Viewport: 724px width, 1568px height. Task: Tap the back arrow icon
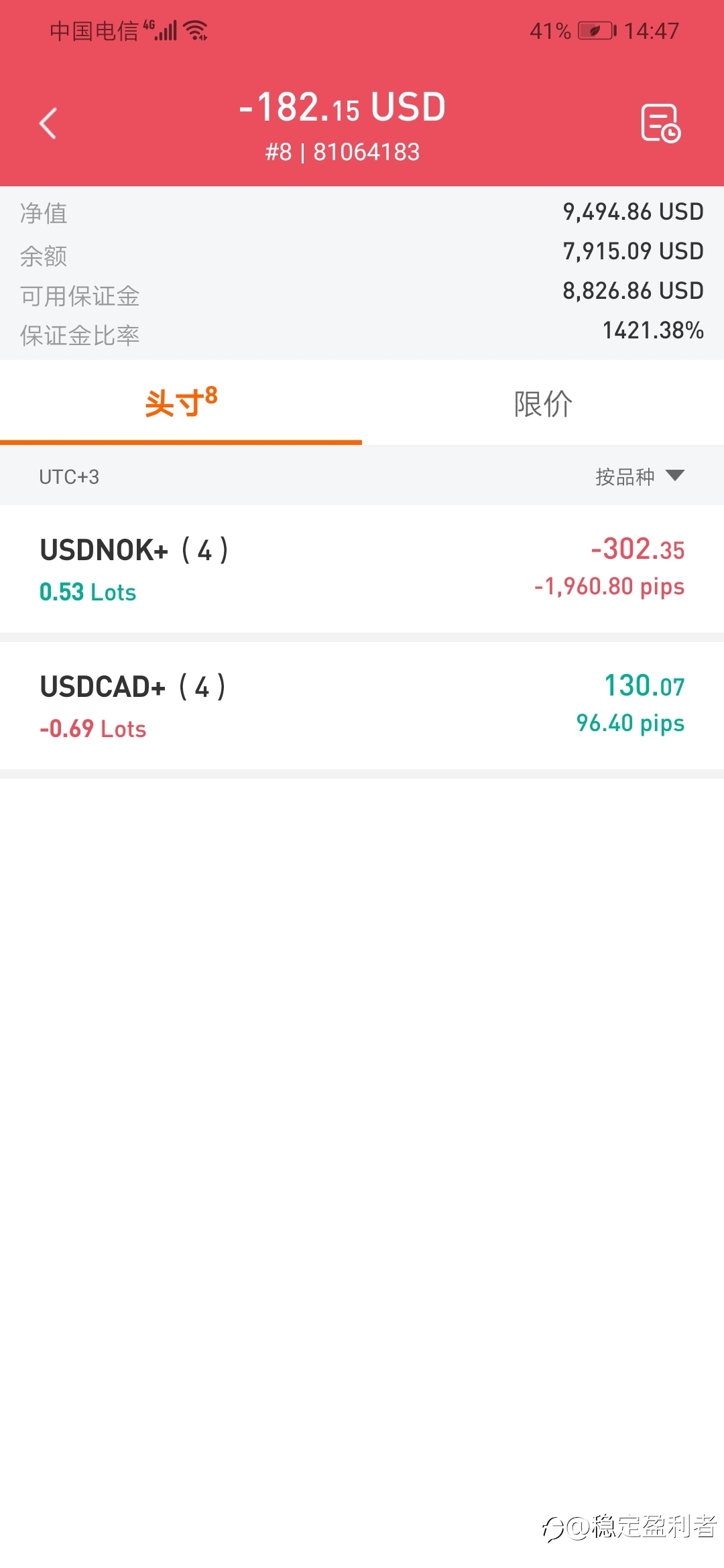[x=48, y=123]
